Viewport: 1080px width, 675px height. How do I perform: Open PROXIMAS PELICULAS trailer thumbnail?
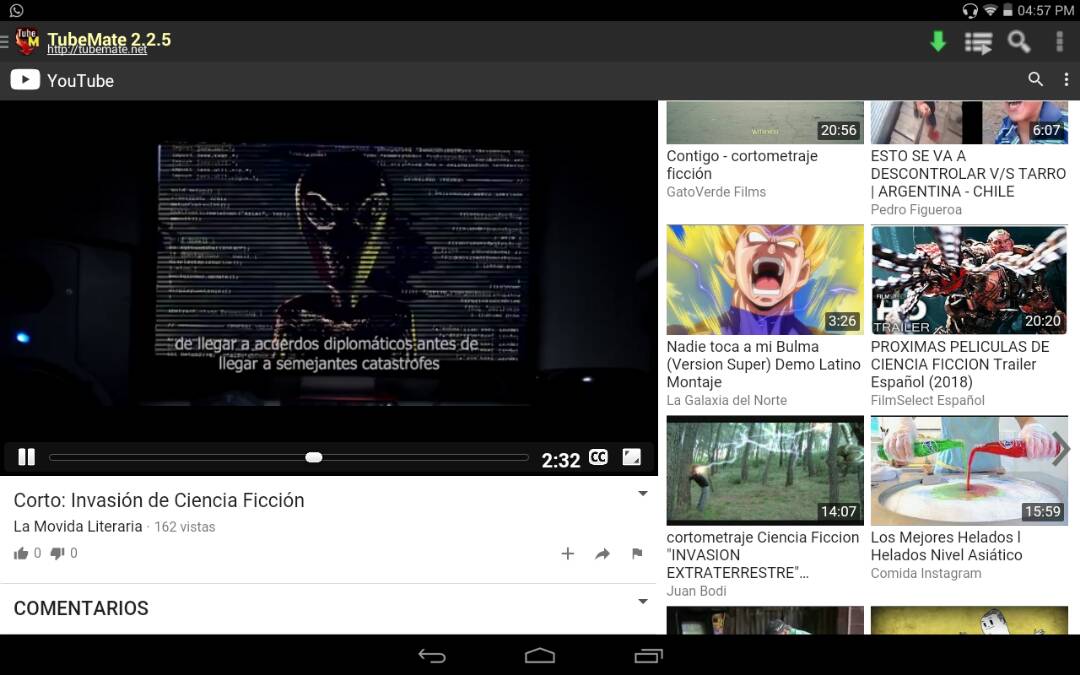click(x=969, y=280)
